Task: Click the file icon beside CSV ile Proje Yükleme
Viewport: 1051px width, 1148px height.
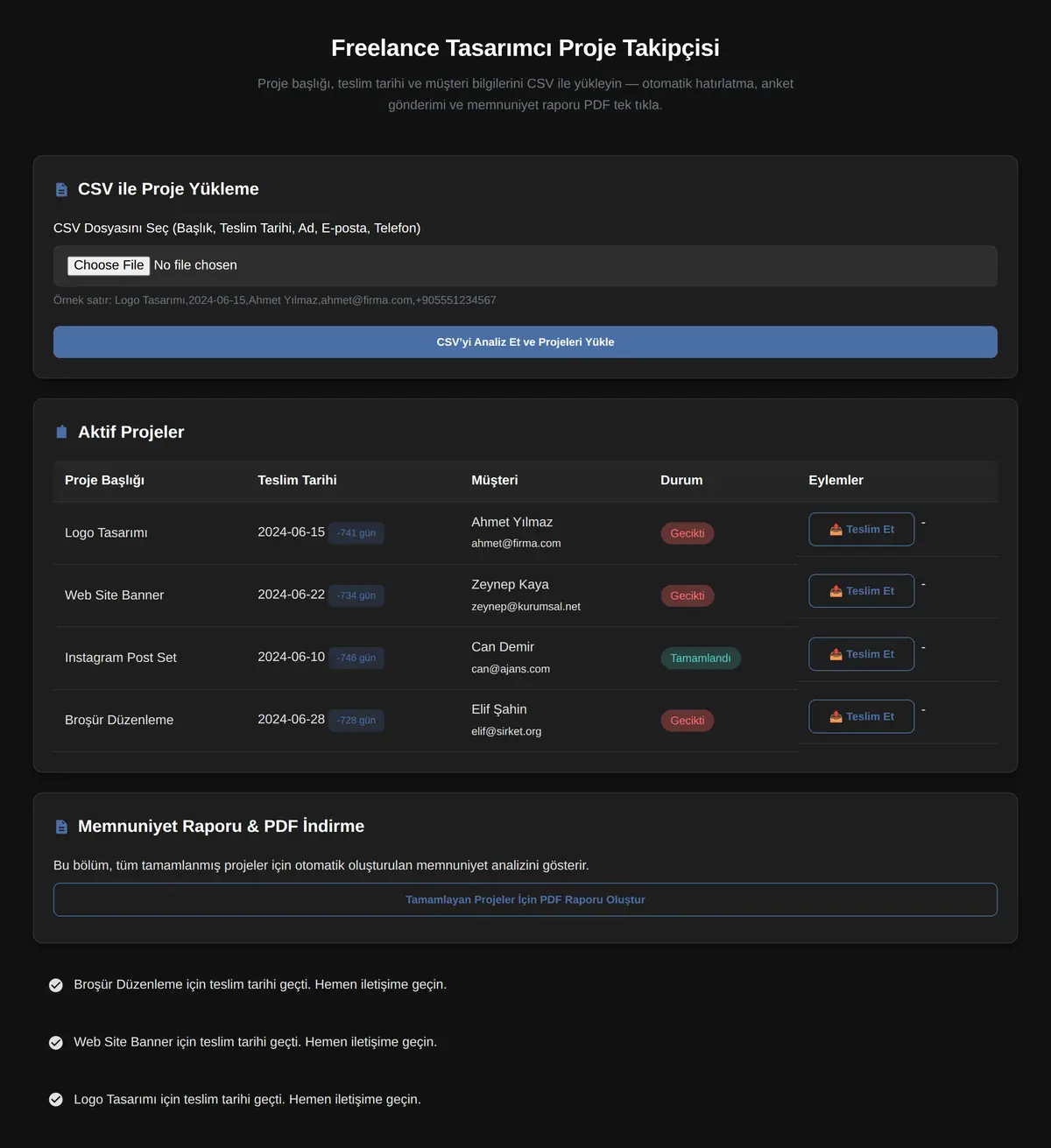Action: [x=61, y=190]
